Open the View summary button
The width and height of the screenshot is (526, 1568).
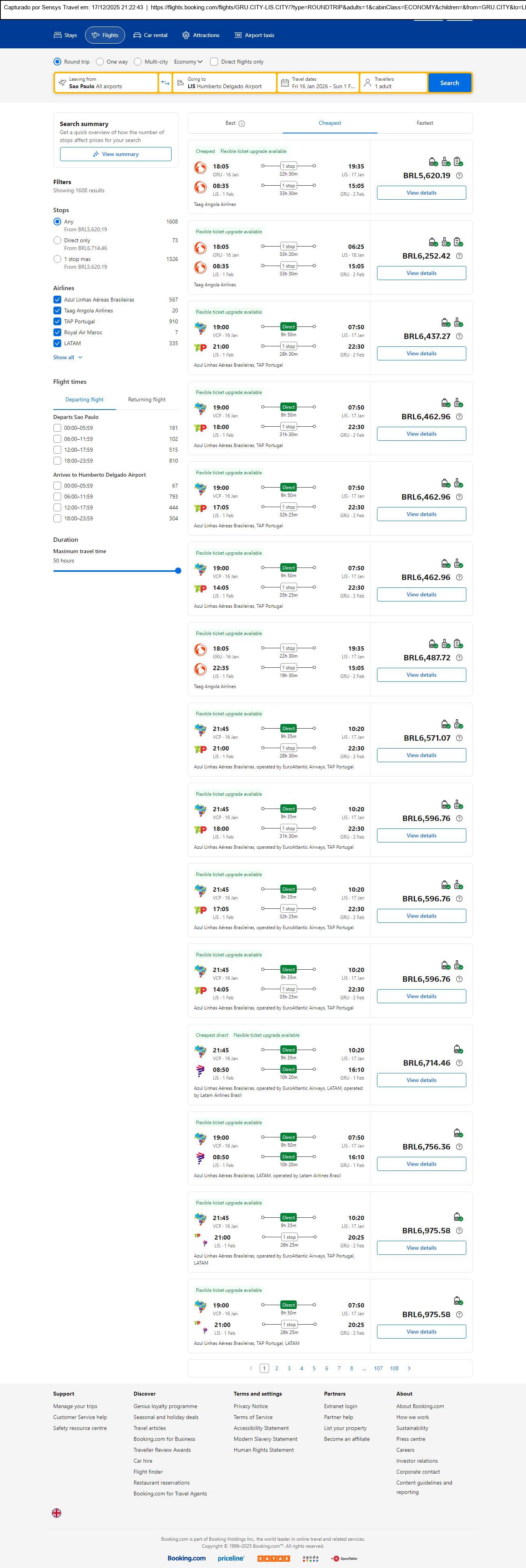click(x=116, y=154)
